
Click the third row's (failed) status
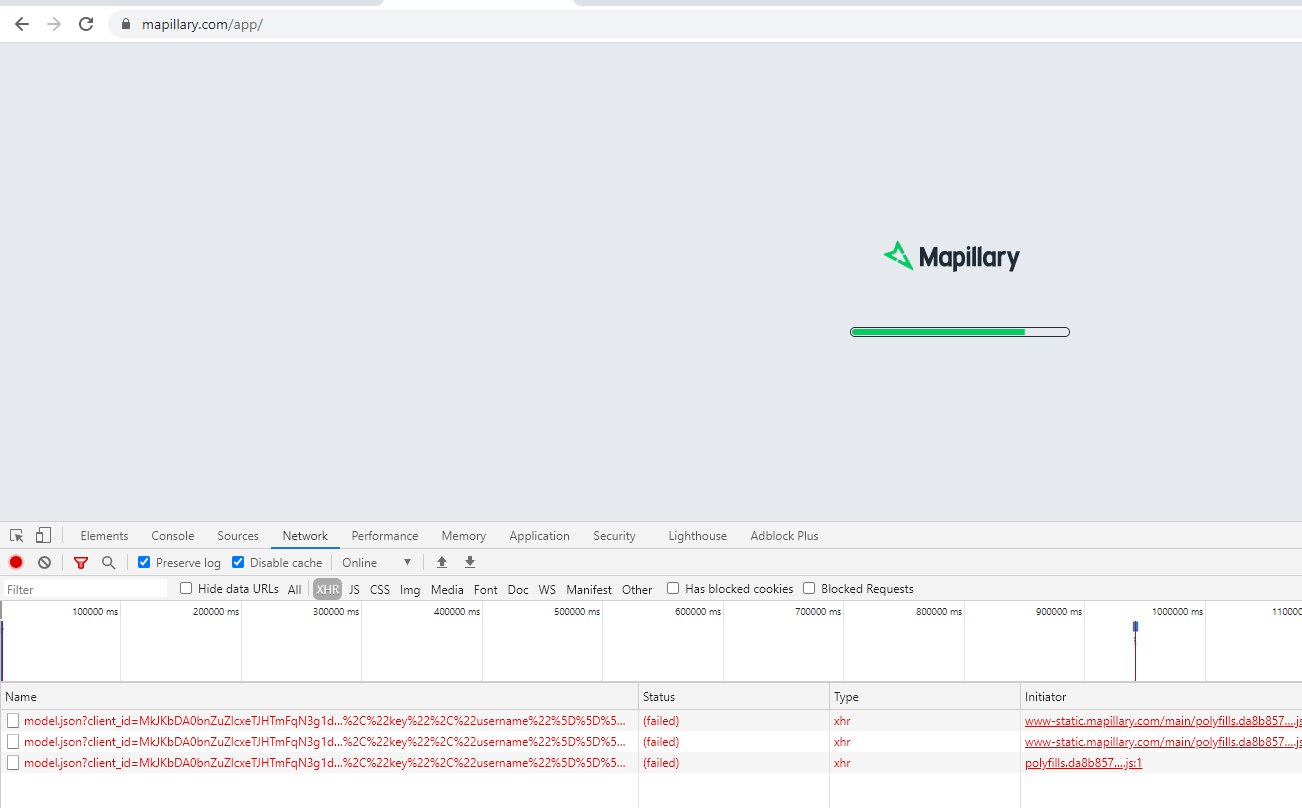point(661,762)
